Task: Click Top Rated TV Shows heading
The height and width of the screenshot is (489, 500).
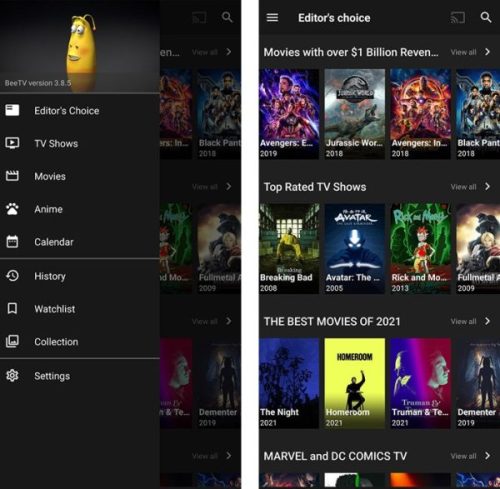Action: 315,187
